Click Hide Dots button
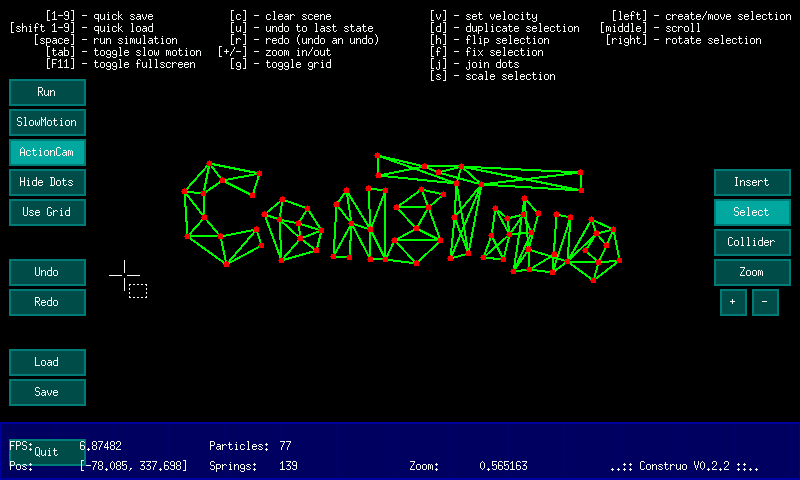This screenshot has height=480, width=800. point(47,182)
